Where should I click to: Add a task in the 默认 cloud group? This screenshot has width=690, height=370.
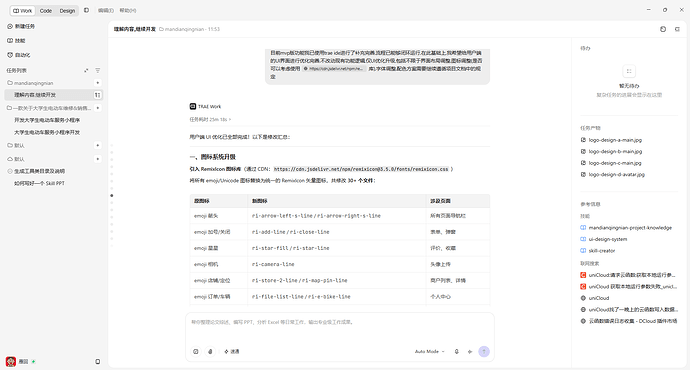pyautogui.click(x=98, y=159)
